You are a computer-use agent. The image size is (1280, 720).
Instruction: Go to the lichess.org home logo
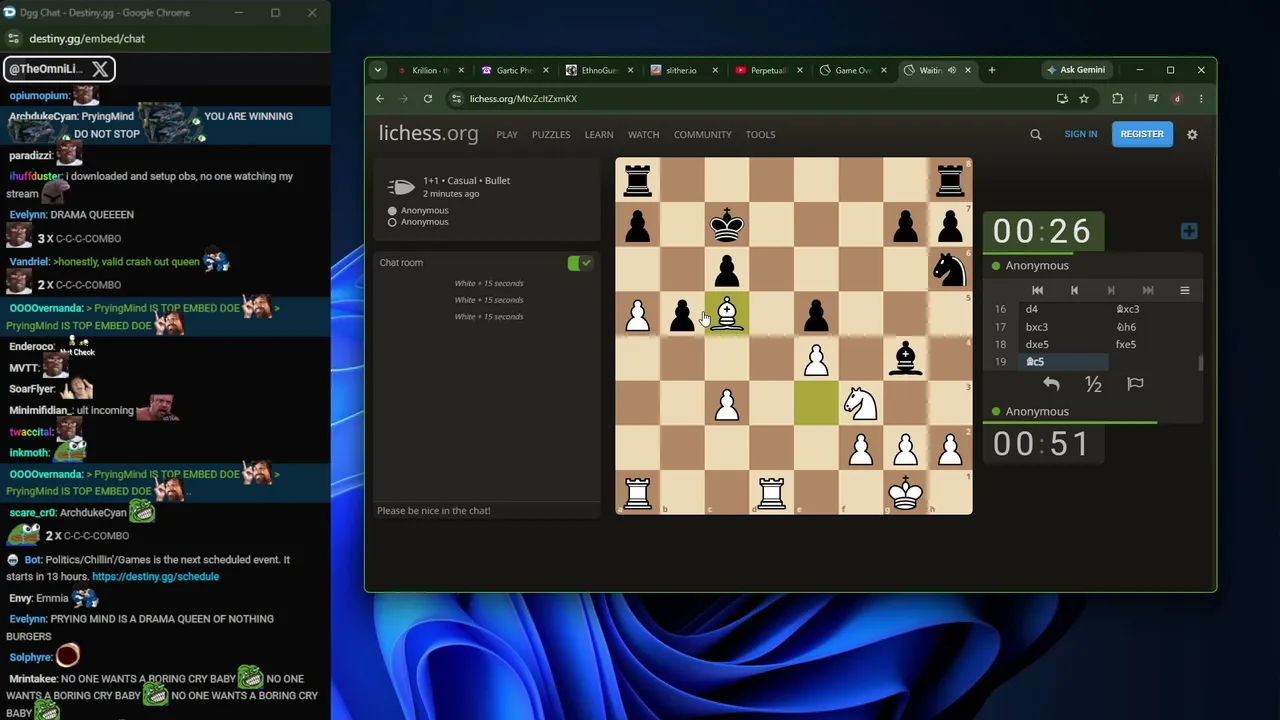[x=428, y=134]
